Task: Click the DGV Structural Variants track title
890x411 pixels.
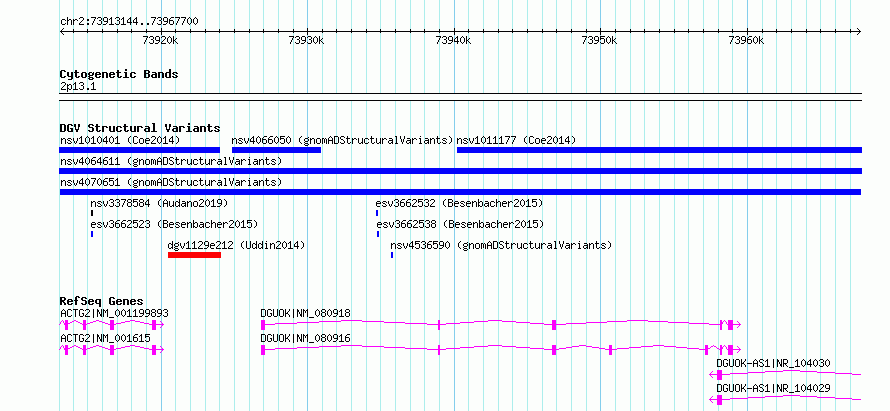Action: 140,128
